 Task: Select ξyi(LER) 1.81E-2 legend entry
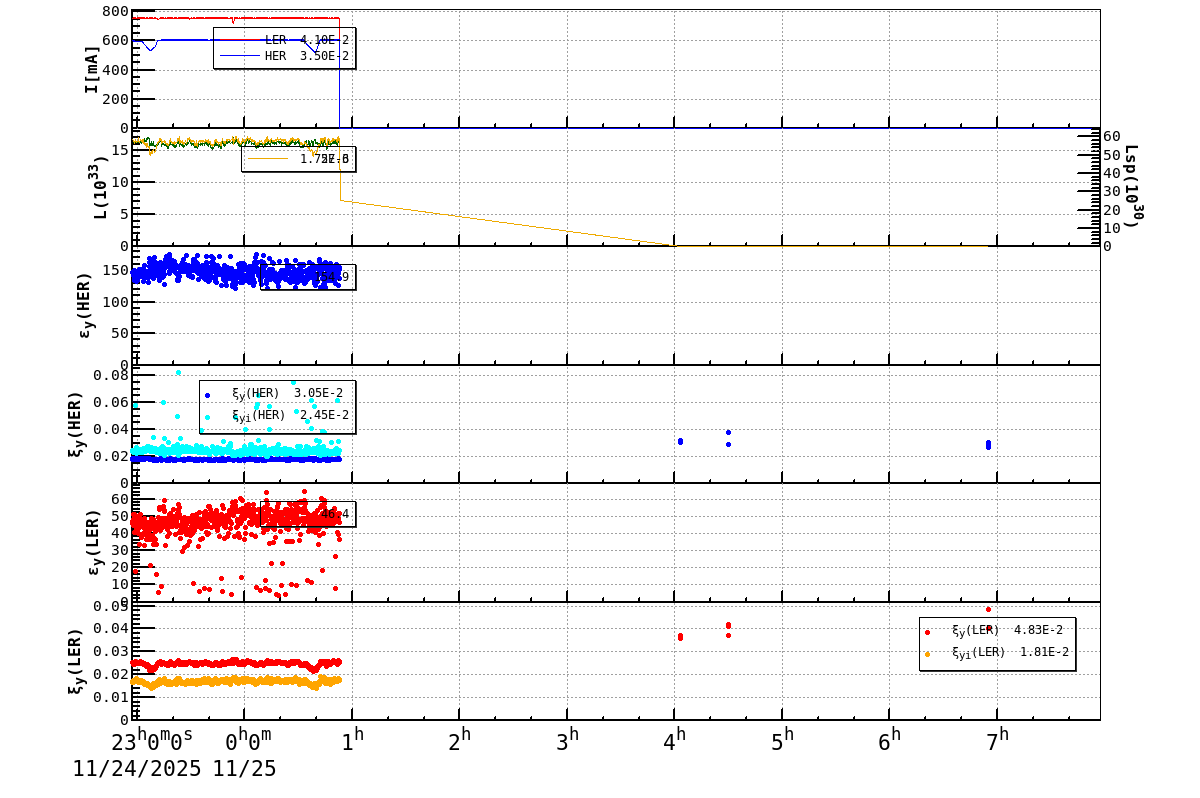pos(996,653)
